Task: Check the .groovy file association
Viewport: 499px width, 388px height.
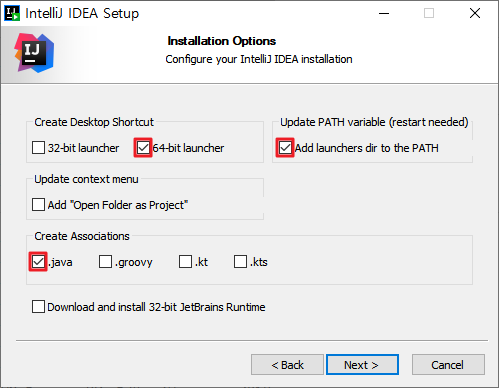Action: click(105, 262)
